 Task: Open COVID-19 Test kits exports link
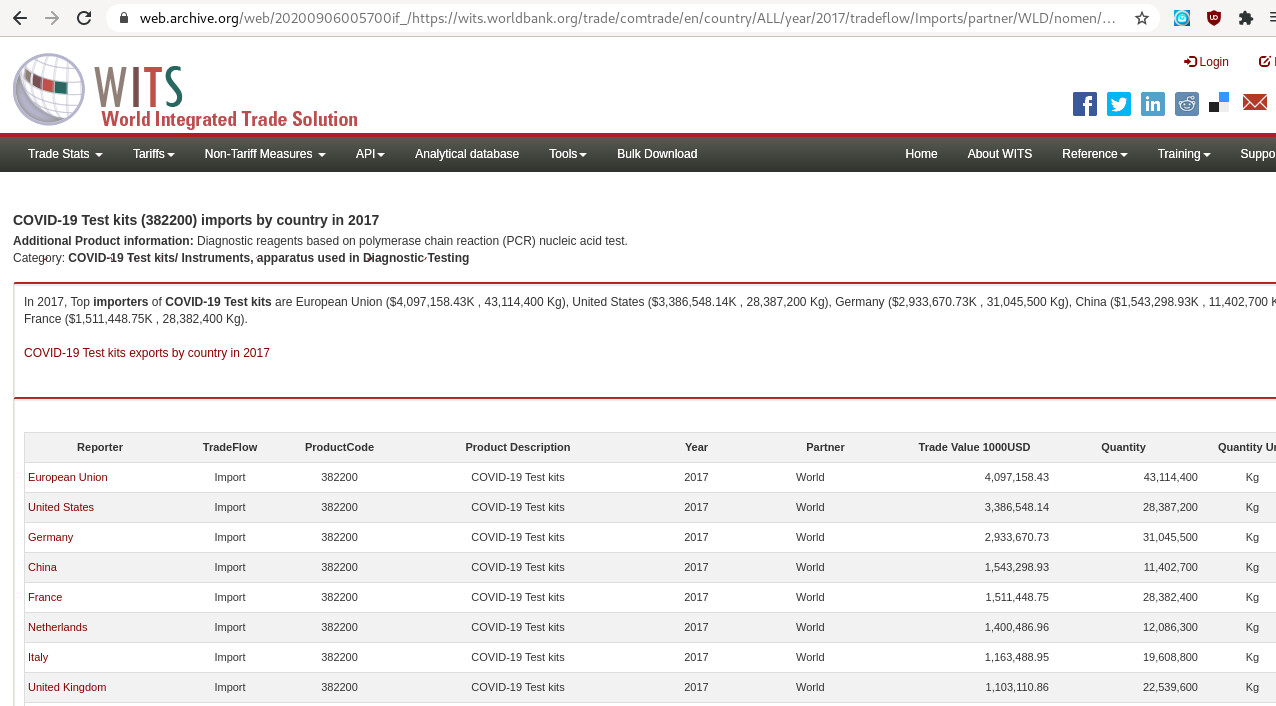[147, 353]
